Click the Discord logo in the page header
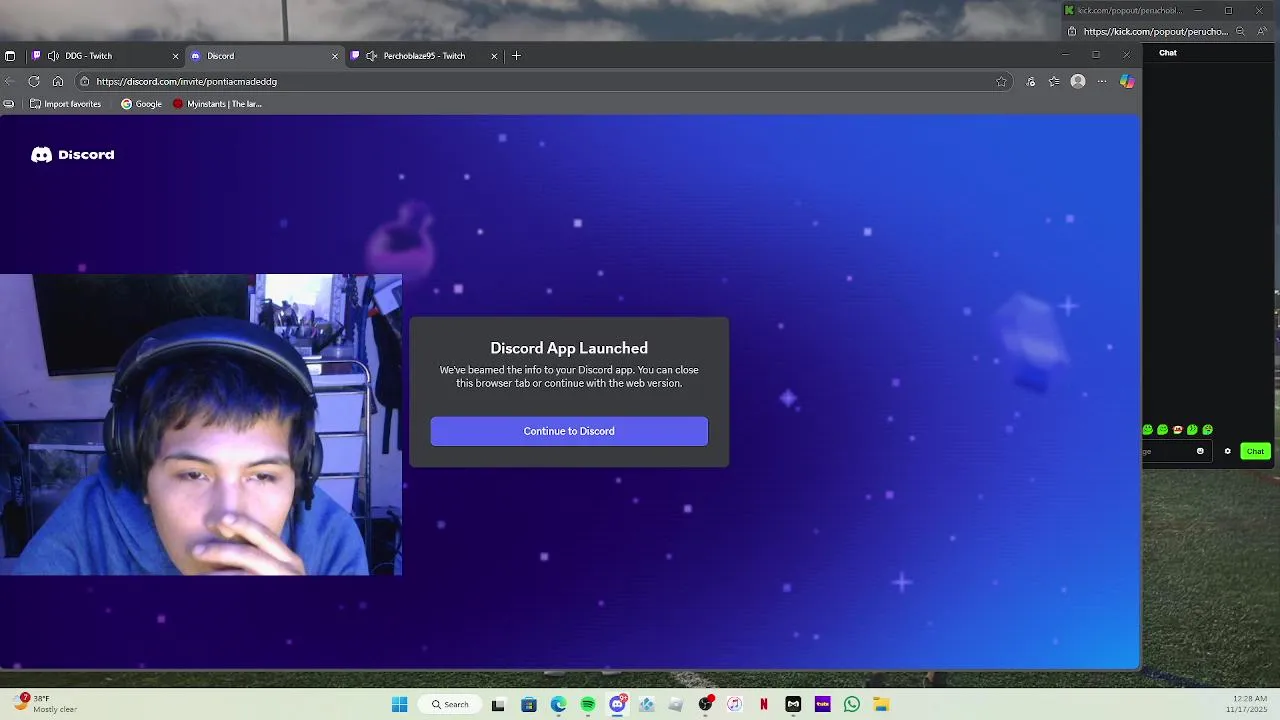This screenshot has width=1280, height=720. (73, 155)
